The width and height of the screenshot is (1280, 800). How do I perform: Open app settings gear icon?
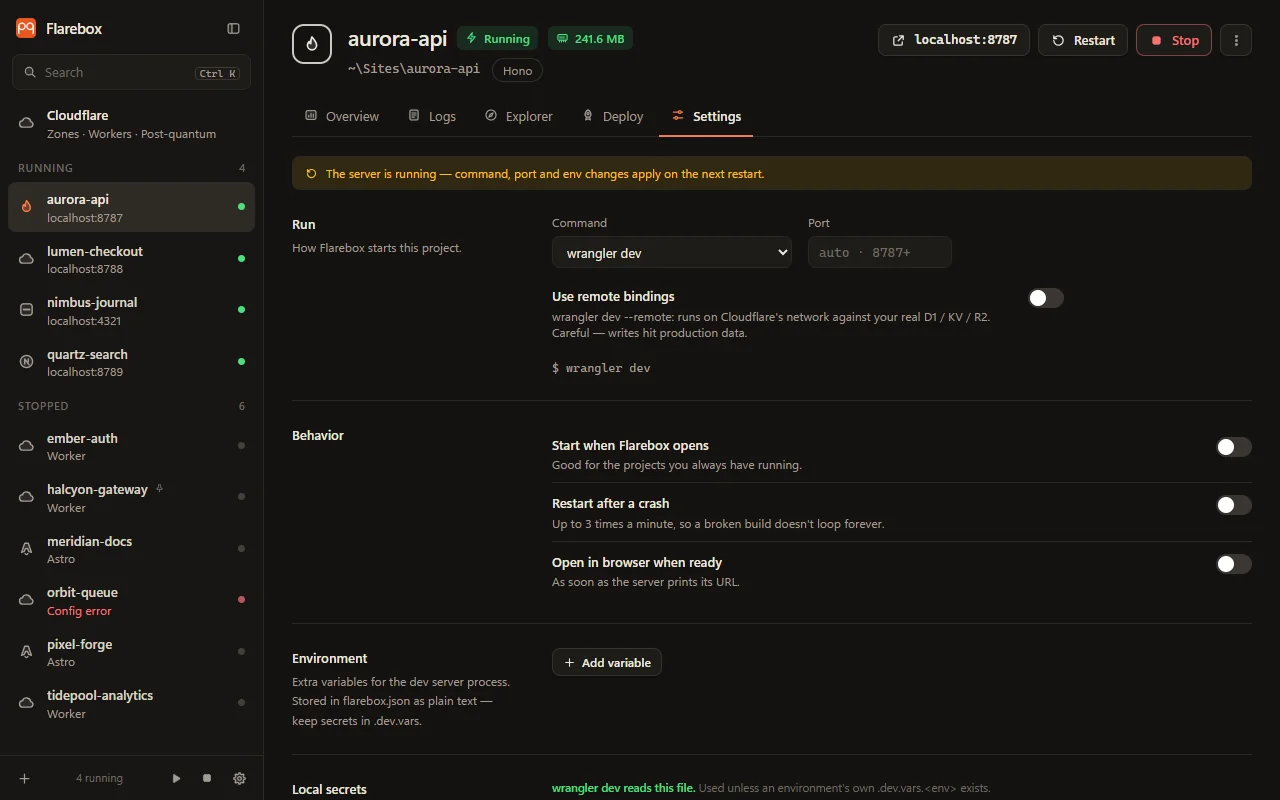(239, 778)
